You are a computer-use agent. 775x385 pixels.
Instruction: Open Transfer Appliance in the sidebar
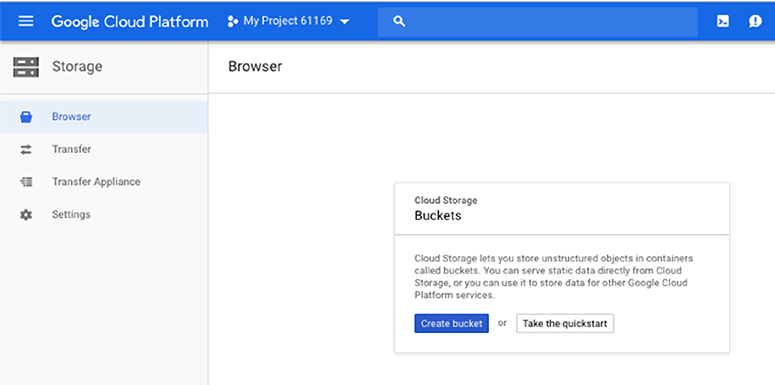point(104,182)
